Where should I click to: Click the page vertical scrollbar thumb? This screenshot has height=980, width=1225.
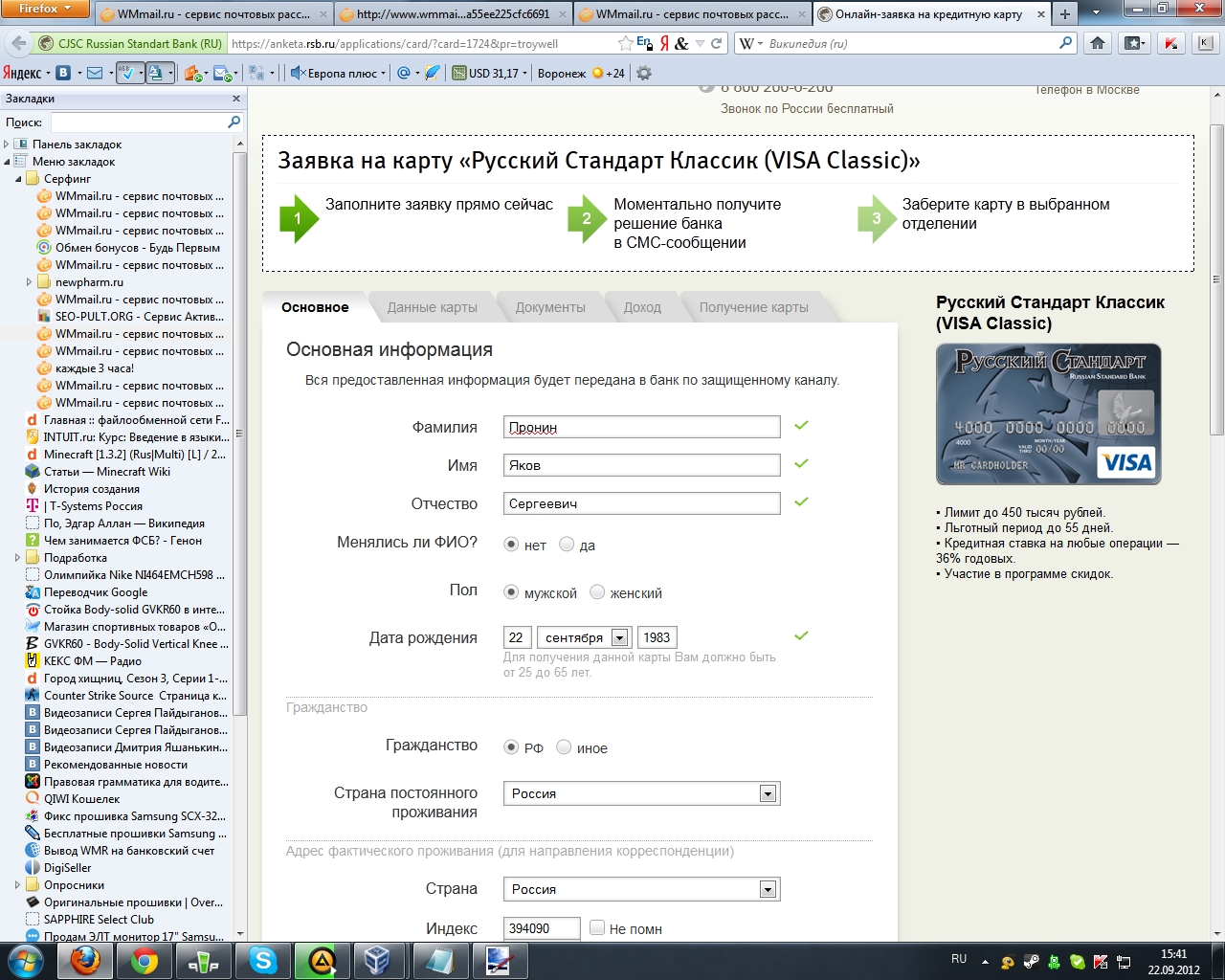coord(1216,278)
